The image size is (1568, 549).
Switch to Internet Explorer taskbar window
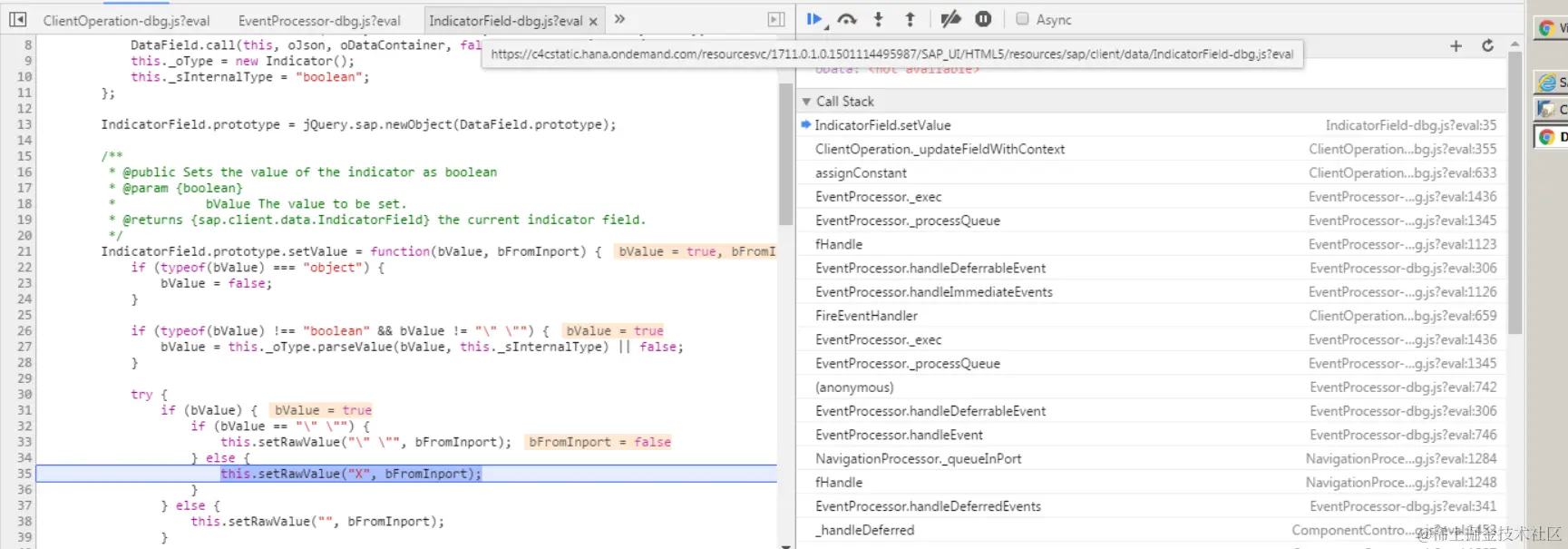pos(1551,83)
